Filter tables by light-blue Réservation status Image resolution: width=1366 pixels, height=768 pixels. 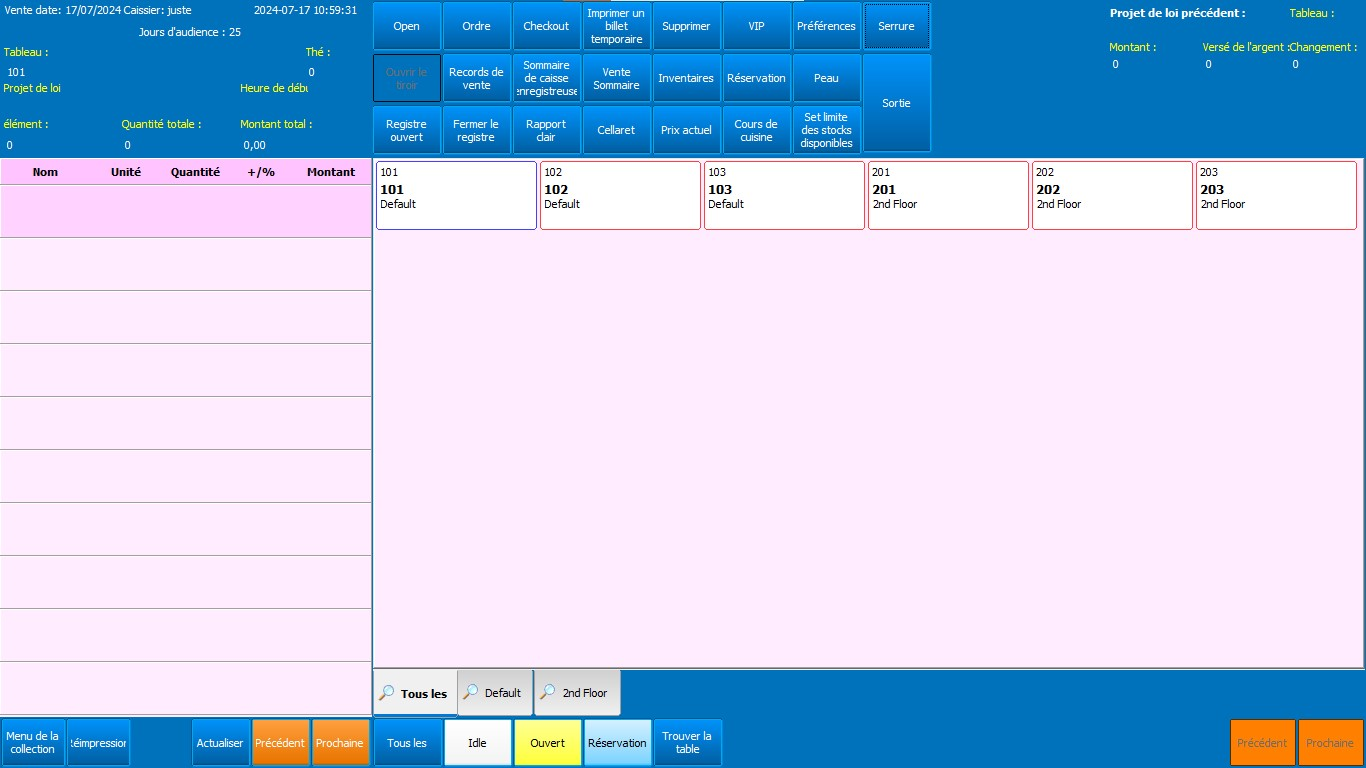(x=617, y=743)
